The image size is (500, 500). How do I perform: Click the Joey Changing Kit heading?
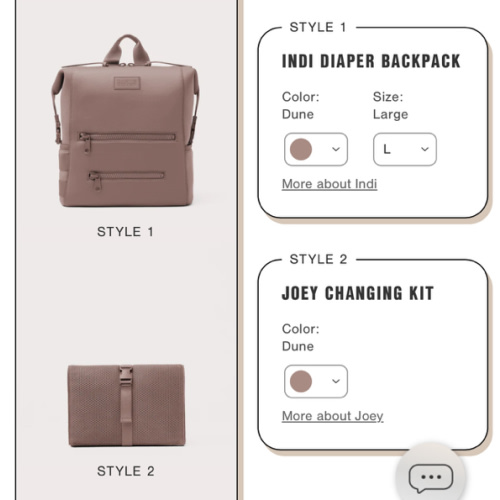[358, 293]
